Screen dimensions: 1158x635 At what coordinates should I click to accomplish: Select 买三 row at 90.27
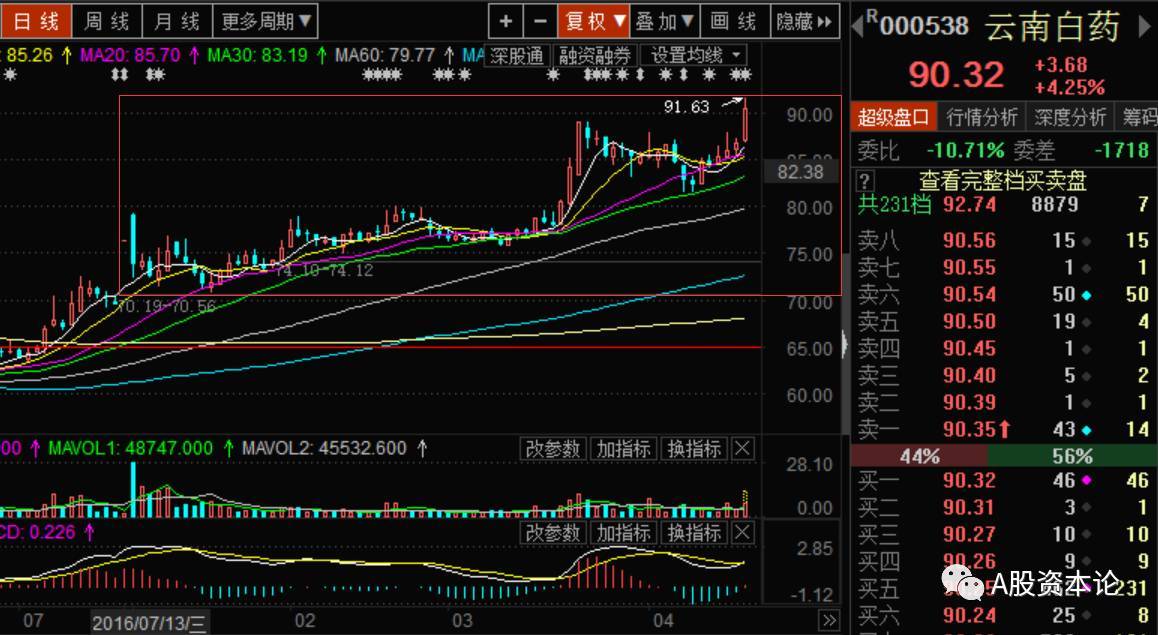tap(1003, 535)
